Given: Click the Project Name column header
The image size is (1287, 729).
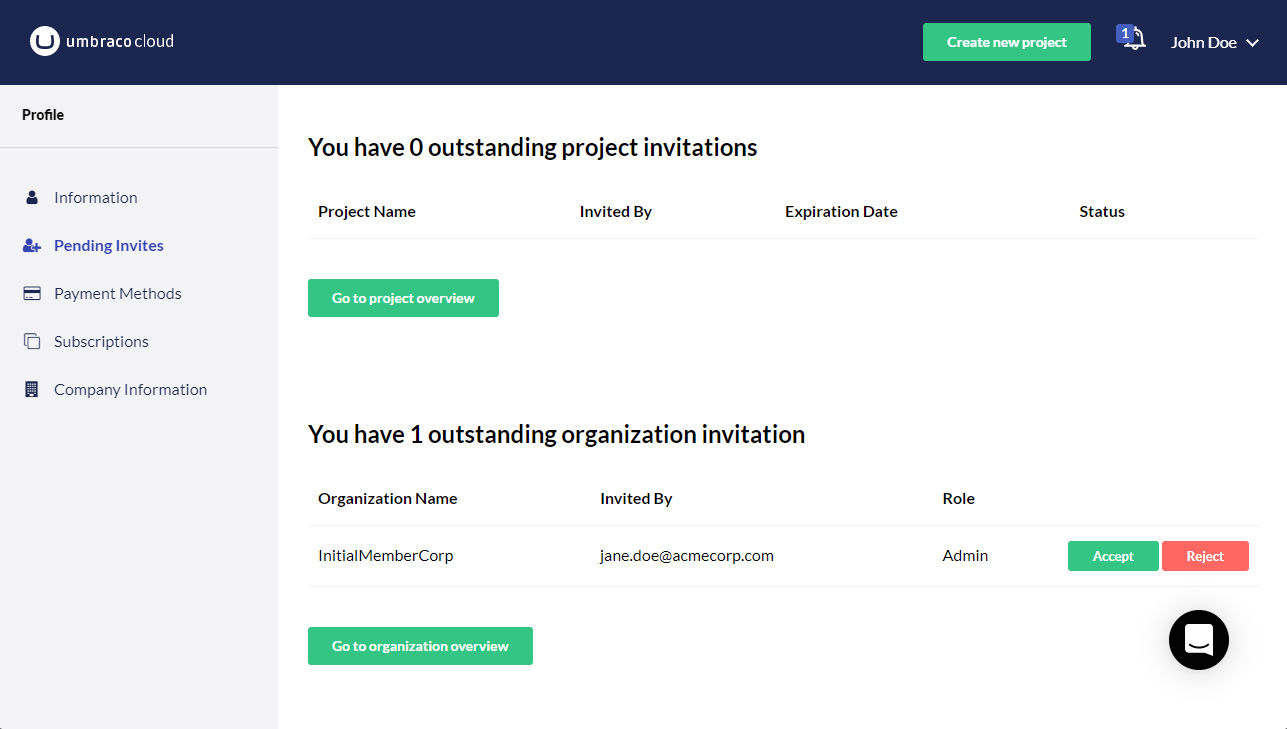Looking at the screenshot, I should point(367,211).
